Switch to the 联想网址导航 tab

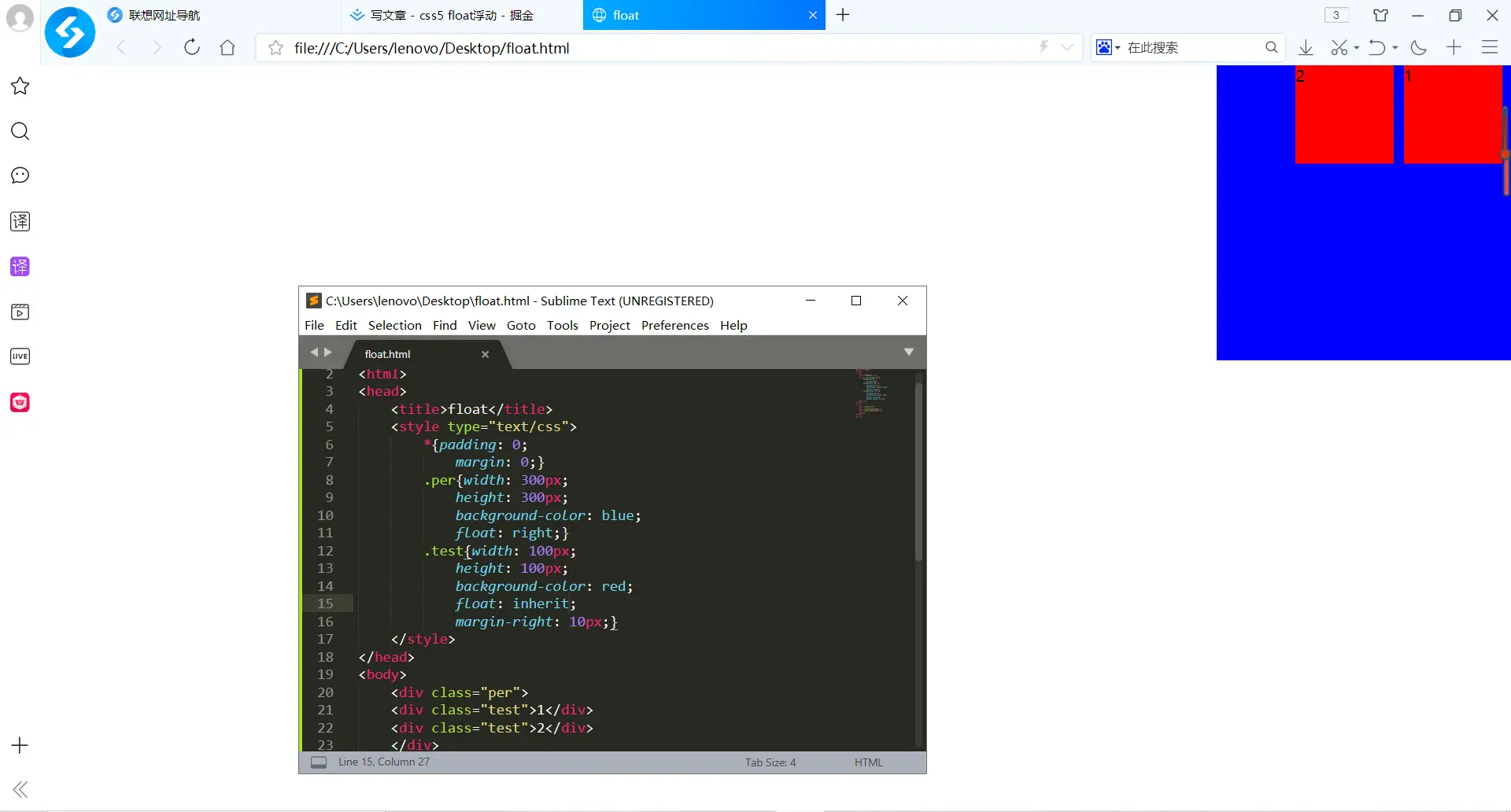(x=219, y=15)
